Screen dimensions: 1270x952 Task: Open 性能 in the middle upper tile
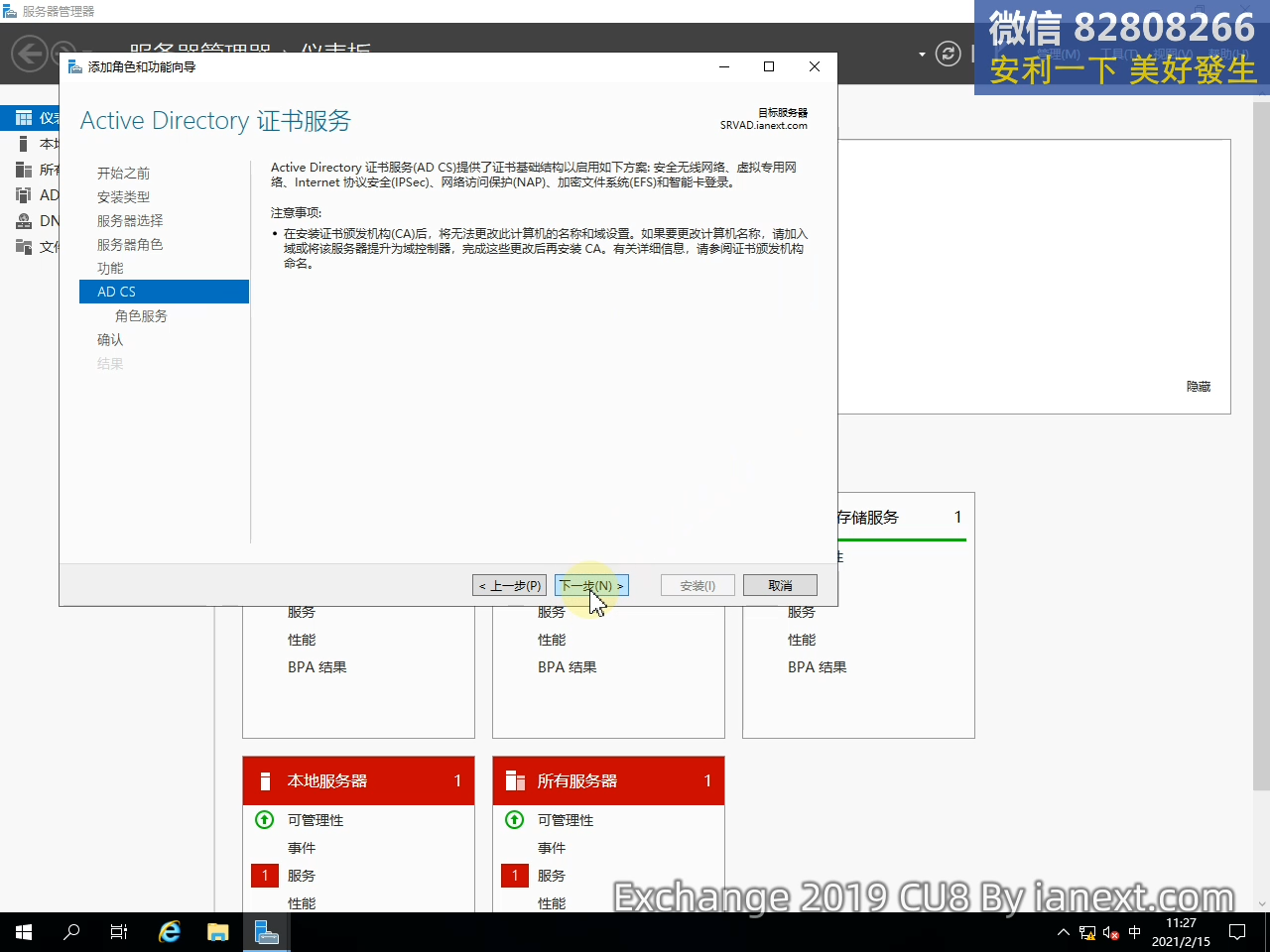coord(552,640)
